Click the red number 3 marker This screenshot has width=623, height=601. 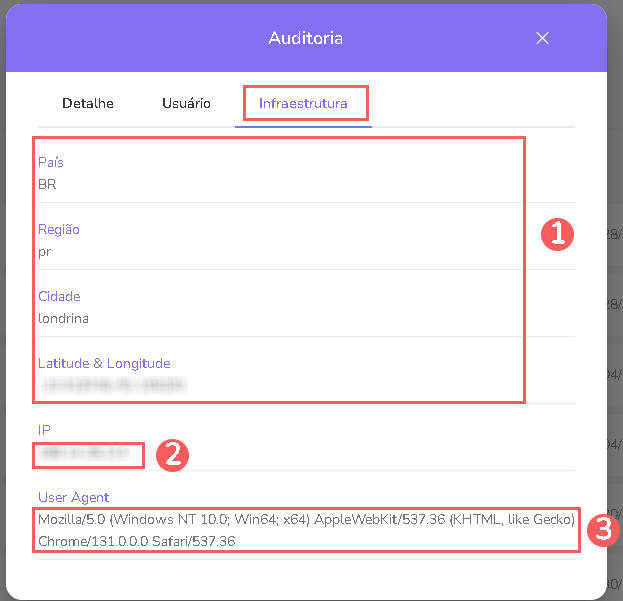pyautogui.click(x=602, y=530)
